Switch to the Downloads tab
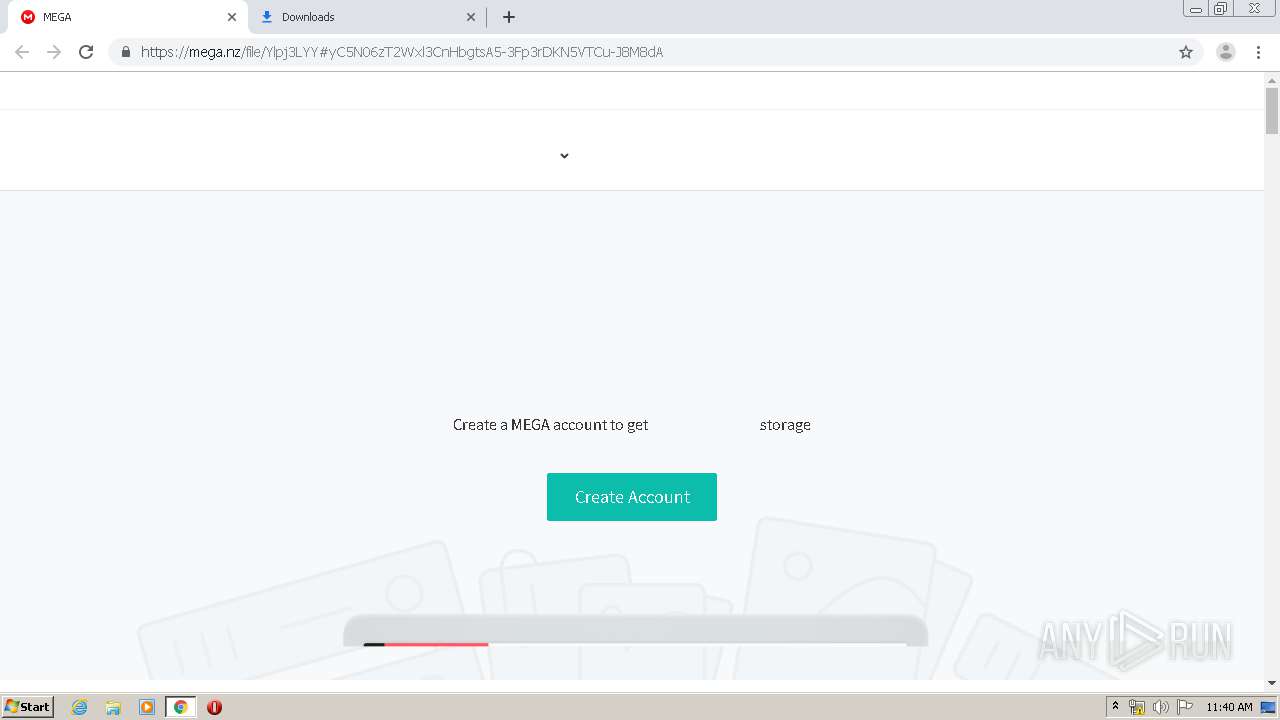 (x=367, y=17)
